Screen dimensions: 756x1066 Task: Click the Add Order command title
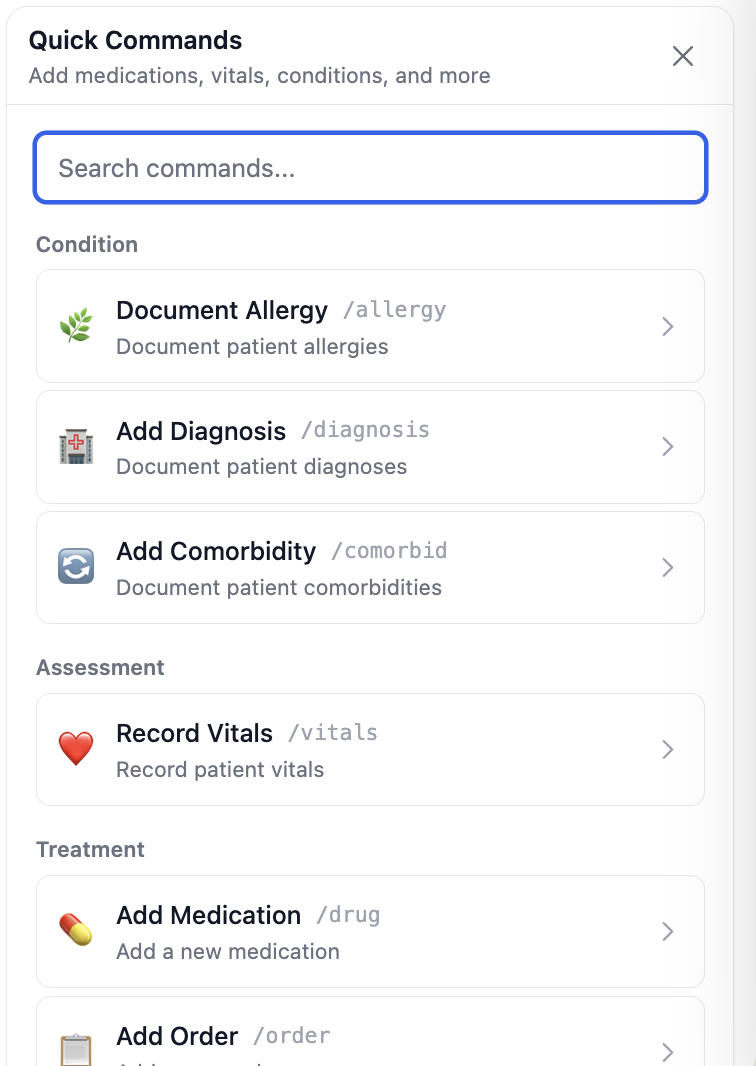coord(177,1036)
